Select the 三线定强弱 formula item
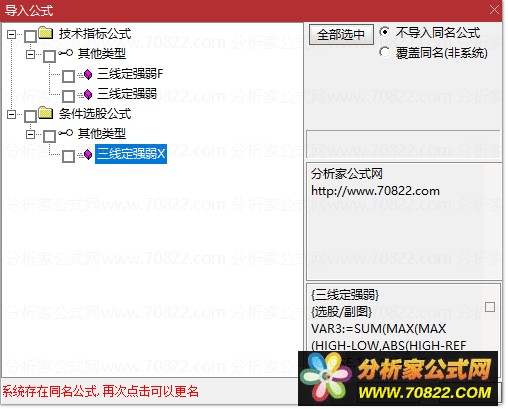508x409 pixels. click(127, 94)
